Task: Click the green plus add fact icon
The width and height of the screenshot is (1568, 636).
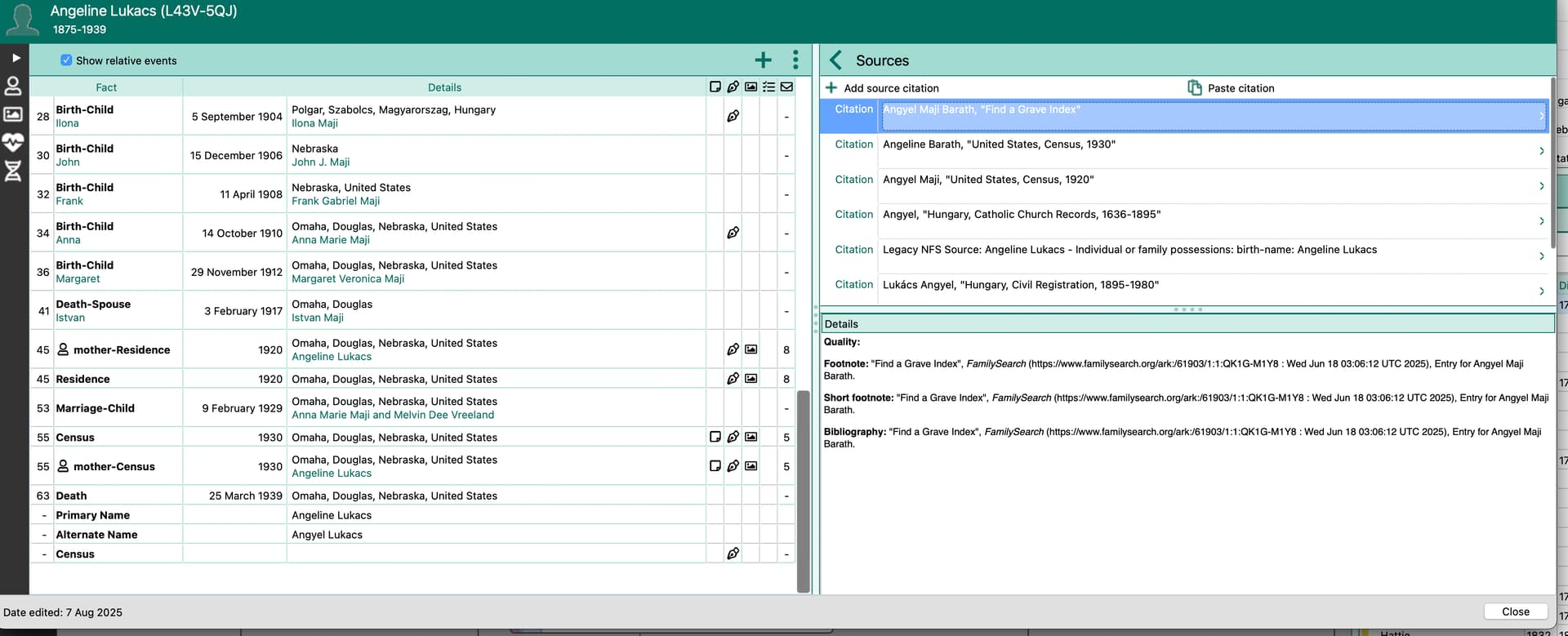Action: point(763,60)
